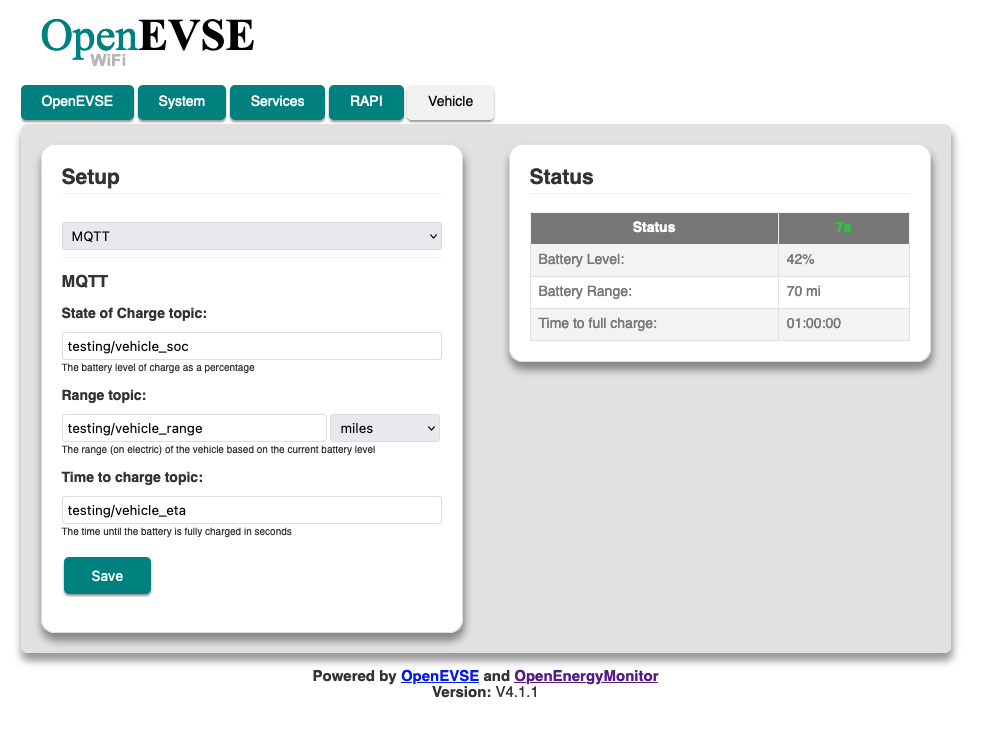Expand the Range topic unit selector
This screenshot has height=730, width=985.
(384, 427)
